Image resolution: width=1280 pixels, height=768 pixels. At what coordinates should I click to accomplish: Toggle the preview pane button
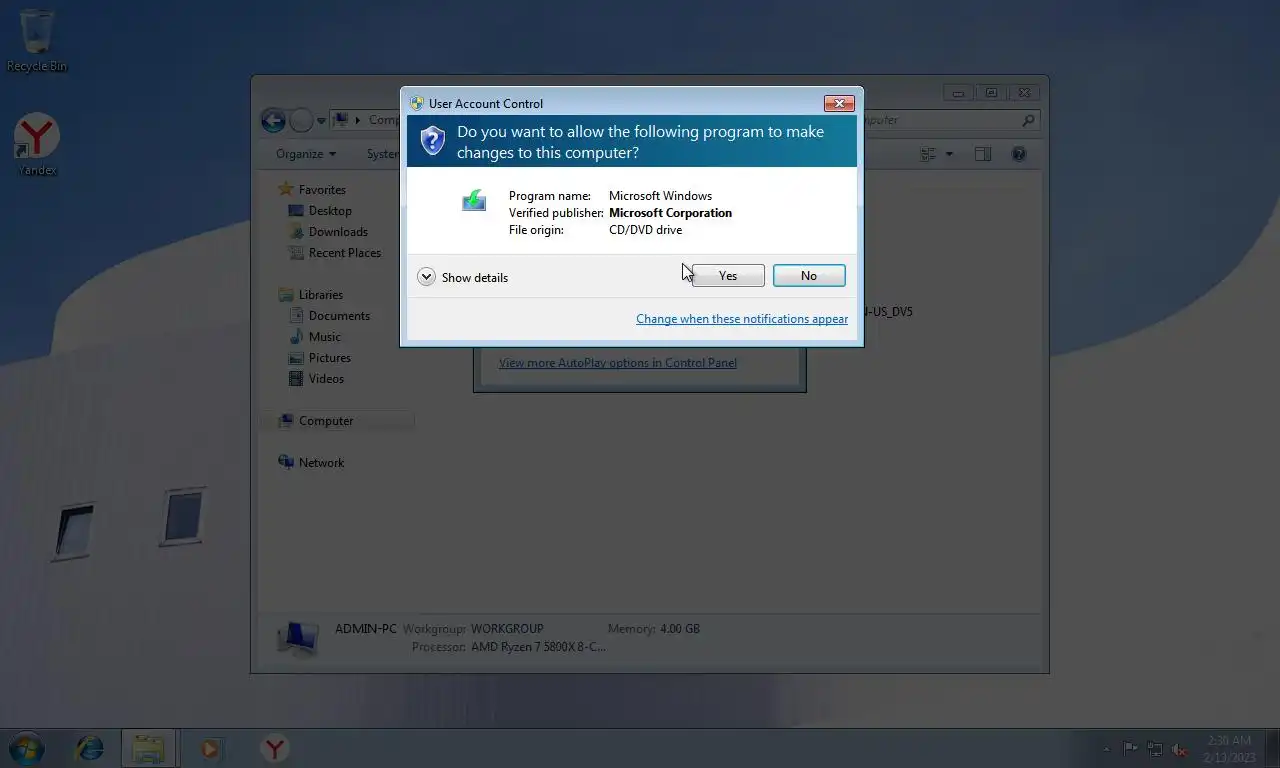[x=983, y=154]
